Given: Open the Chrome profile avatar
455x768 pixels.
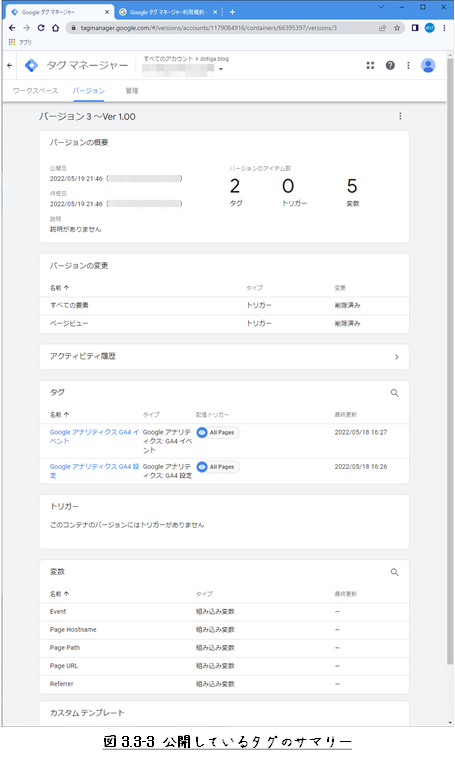Looking at the screenshot, I should pos(430,28).
